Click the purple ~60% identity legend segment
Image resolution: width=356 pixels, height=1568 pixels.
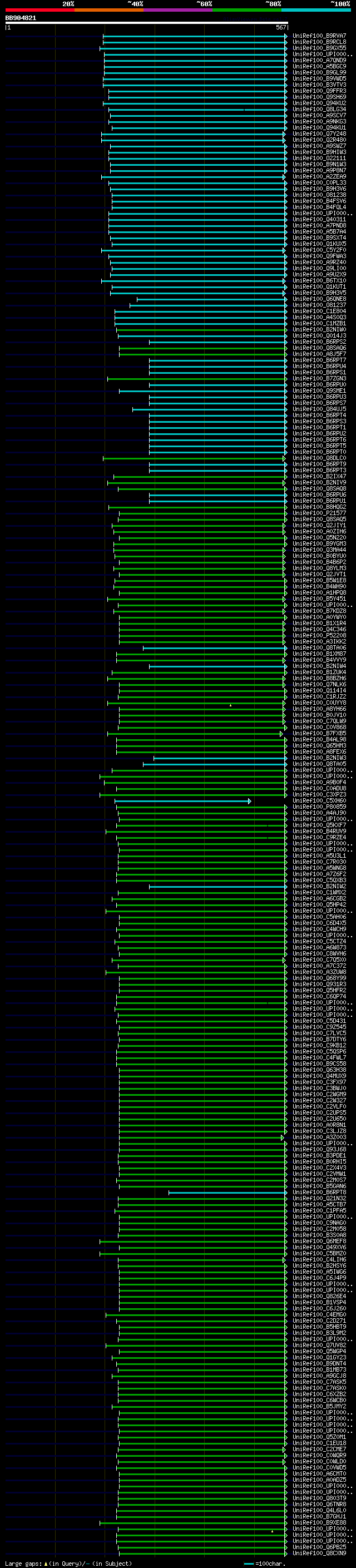(x=179, y=11)
